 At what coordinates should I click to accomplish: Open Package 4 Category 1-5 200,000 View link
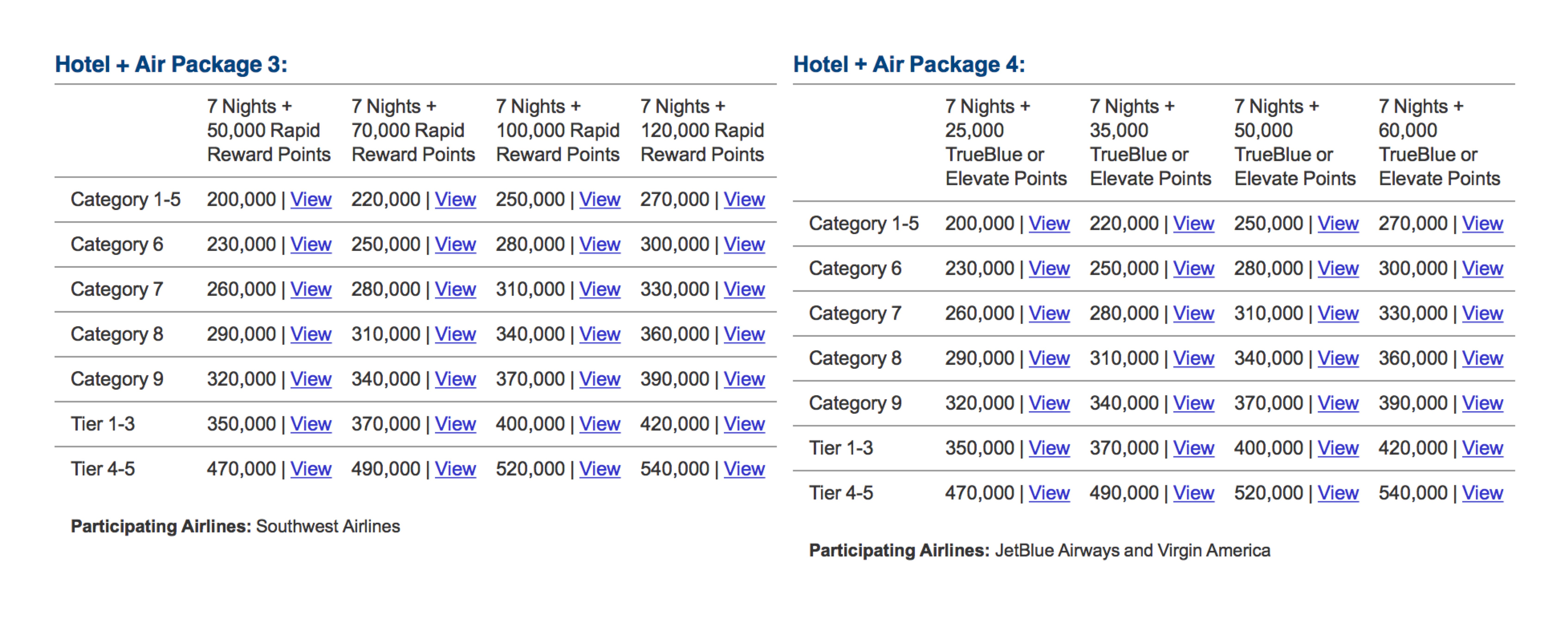1049,224
